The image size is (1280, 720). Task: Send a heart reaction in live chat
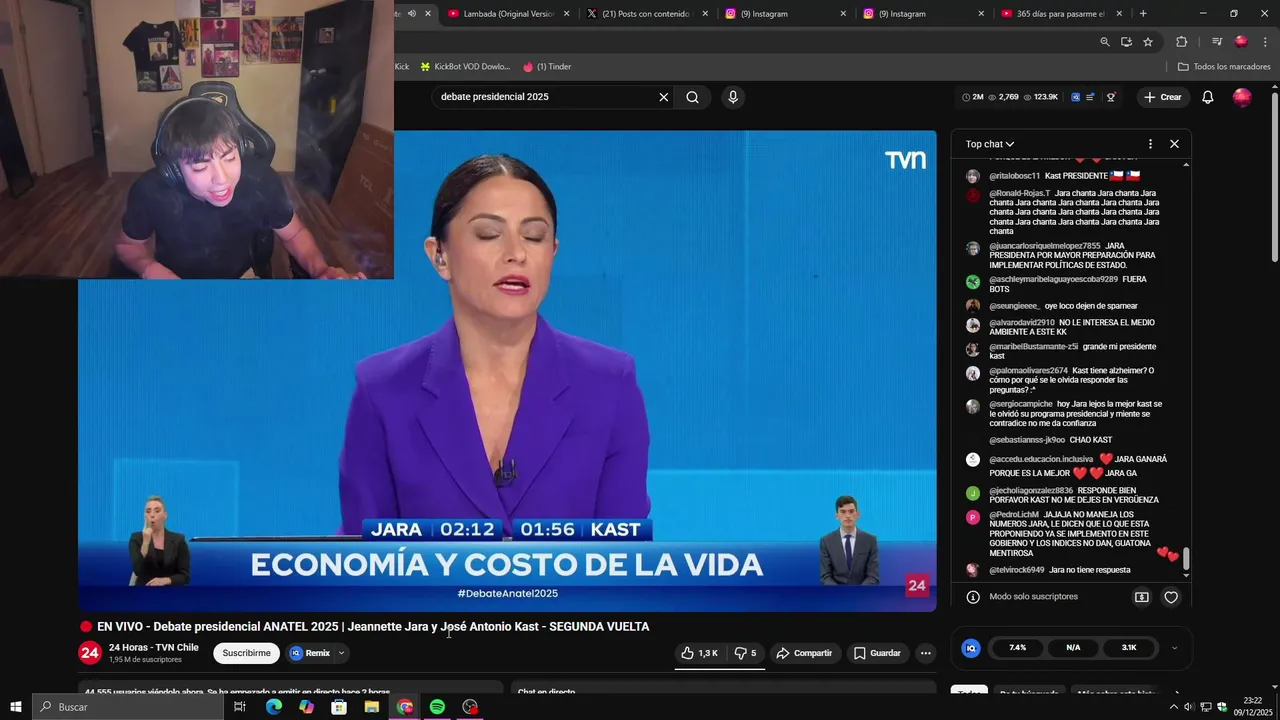(1171, 597)
